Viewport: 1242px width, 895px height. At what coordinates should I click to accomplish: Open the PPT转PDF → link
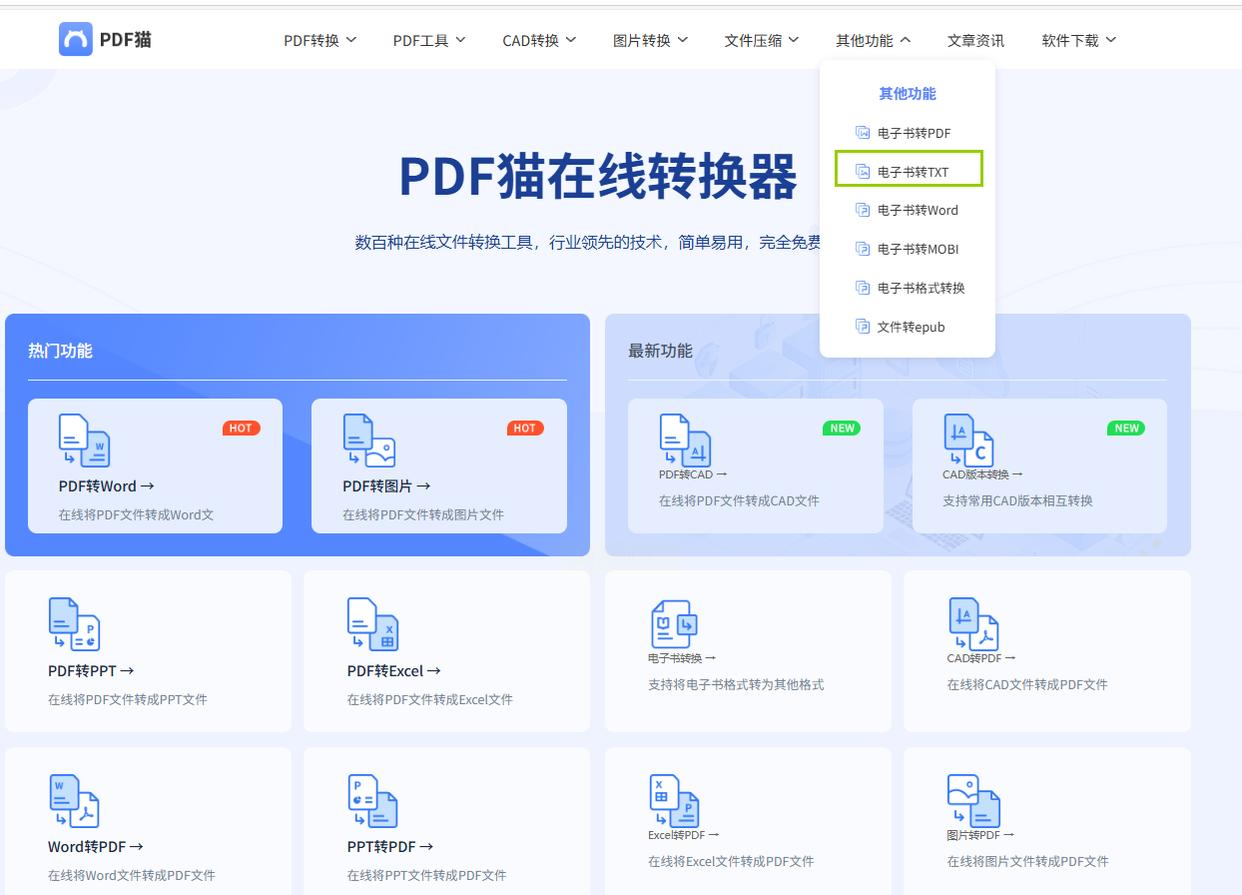pos(390,847)
